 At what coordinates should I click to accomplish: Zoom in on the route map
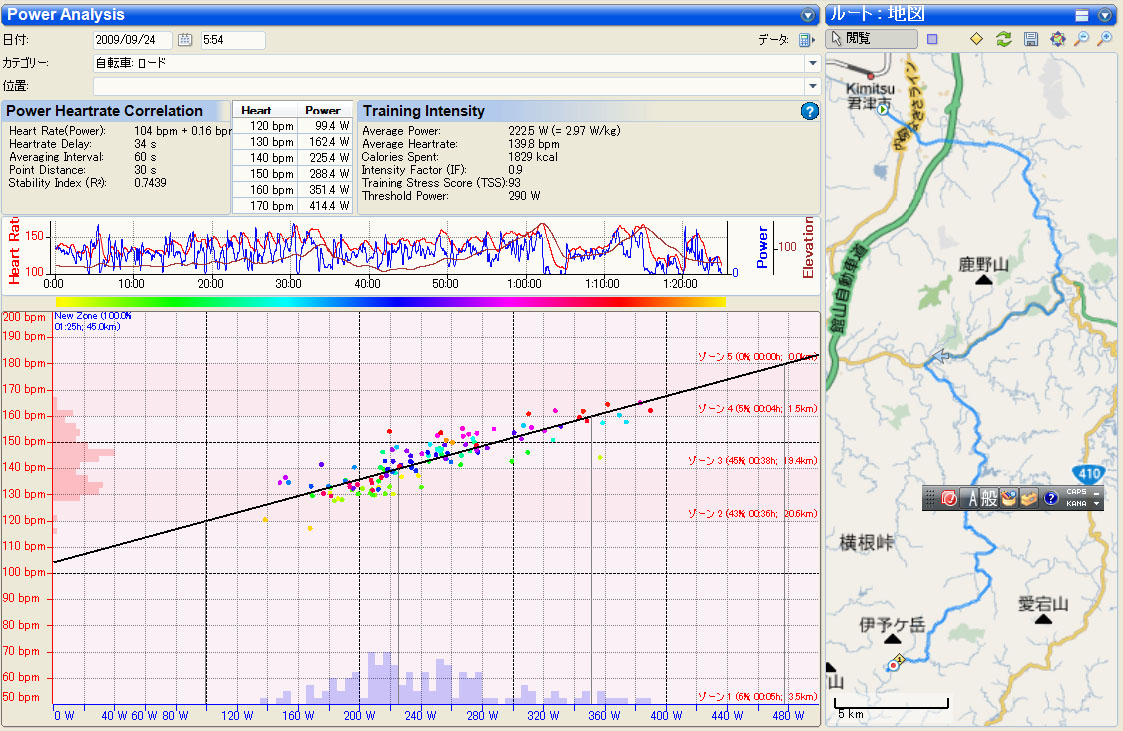(1105, 39)
